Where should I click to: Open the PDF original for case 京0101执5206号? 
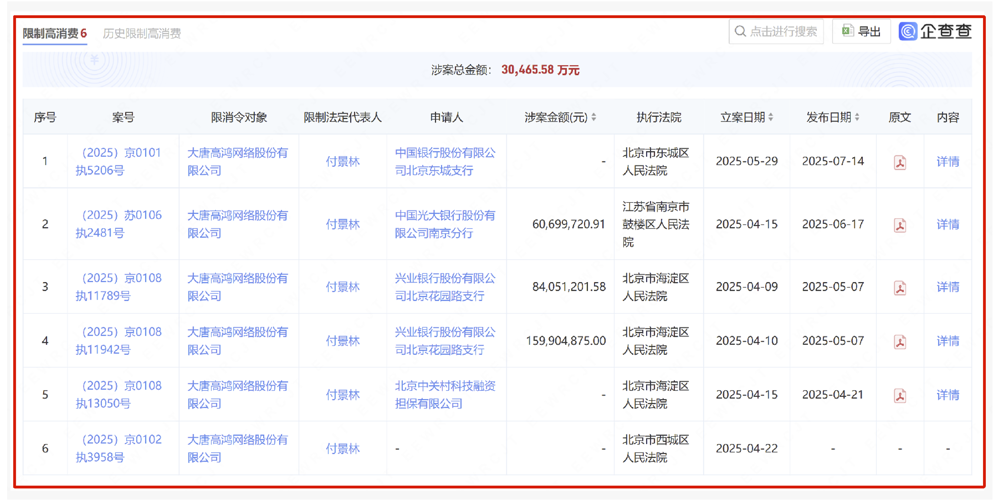point(899,162)
